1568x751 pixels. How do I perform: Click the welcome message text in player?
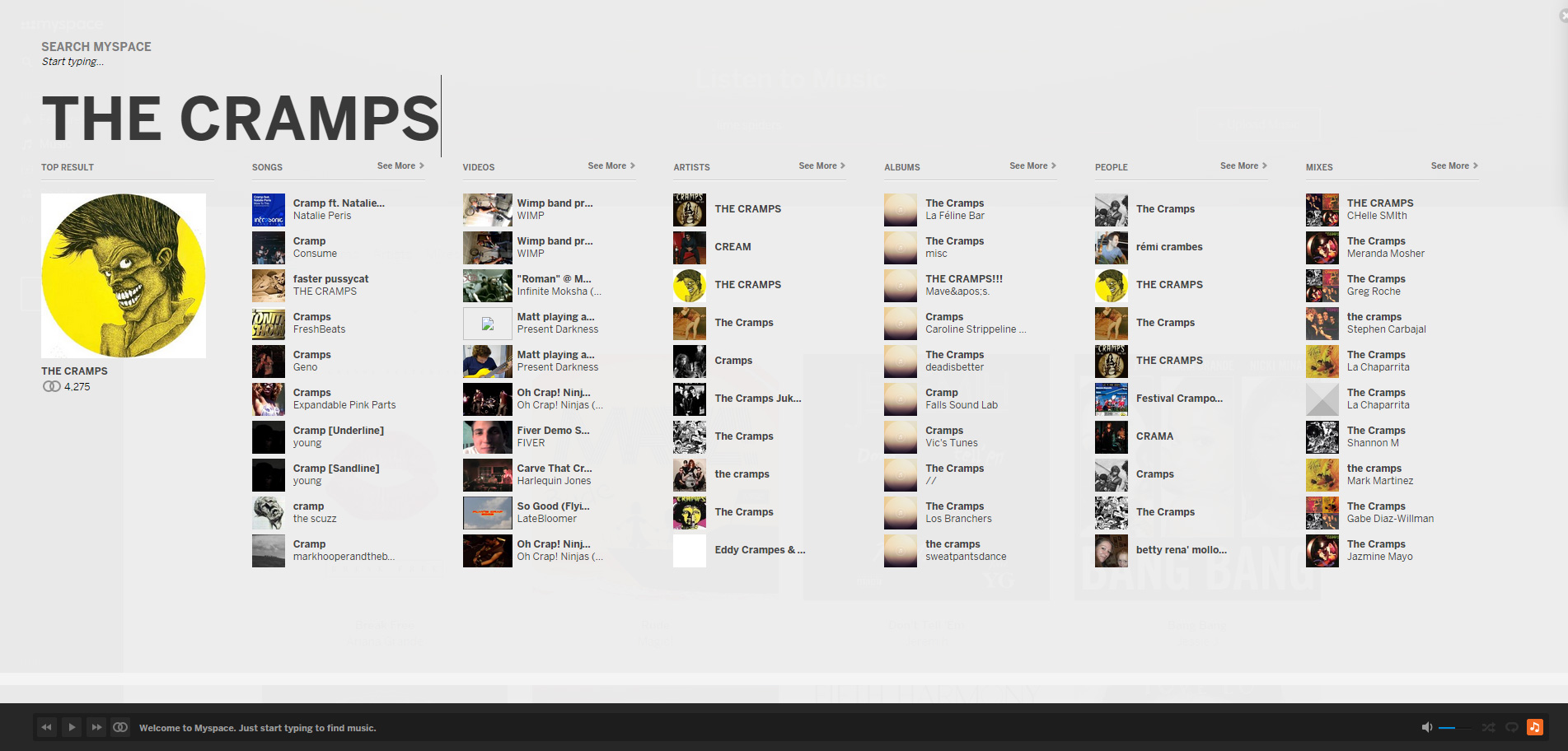pyautogui.click(x=257, y=728)
